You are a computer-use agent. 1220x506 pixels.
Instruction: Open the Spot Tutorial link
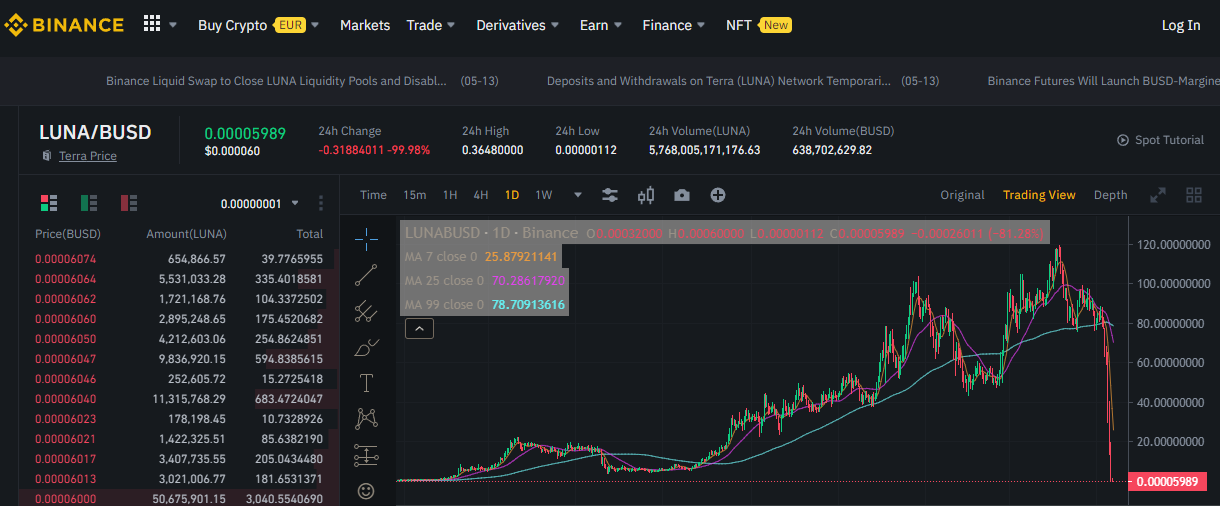click(x=1169, y=140)
